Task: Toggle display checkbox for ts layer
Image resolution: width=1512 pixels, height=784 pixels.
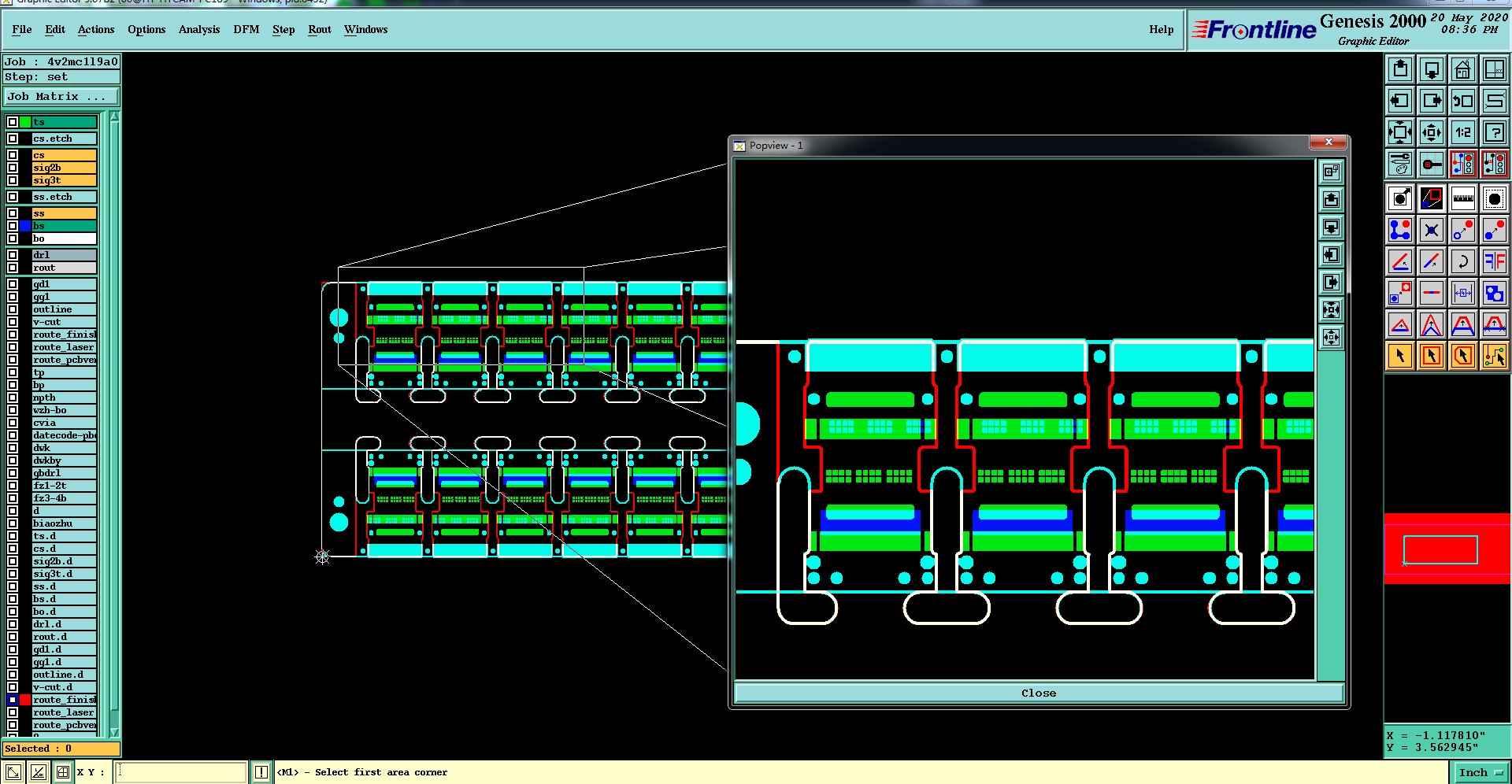Action: click(x=13, y=122)
